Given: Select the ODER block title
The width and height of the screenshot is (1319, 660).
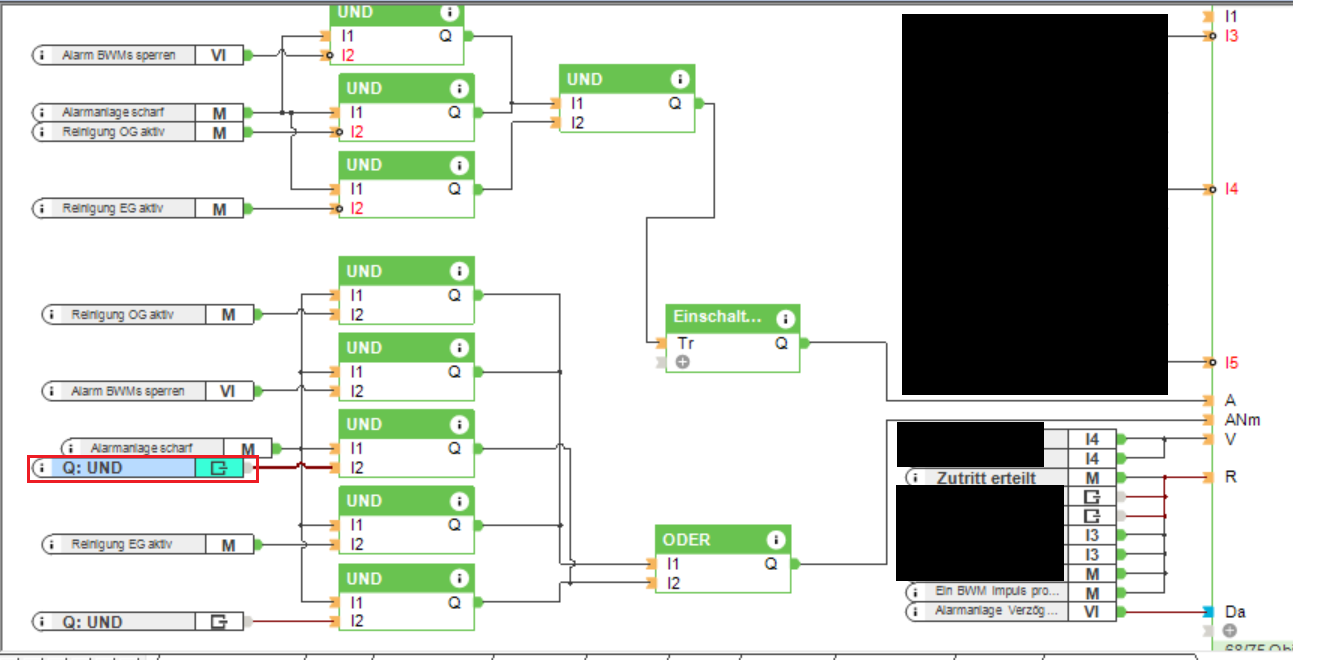Looking at the screenshot, I should pyautogui.click(x=687, y=539).
